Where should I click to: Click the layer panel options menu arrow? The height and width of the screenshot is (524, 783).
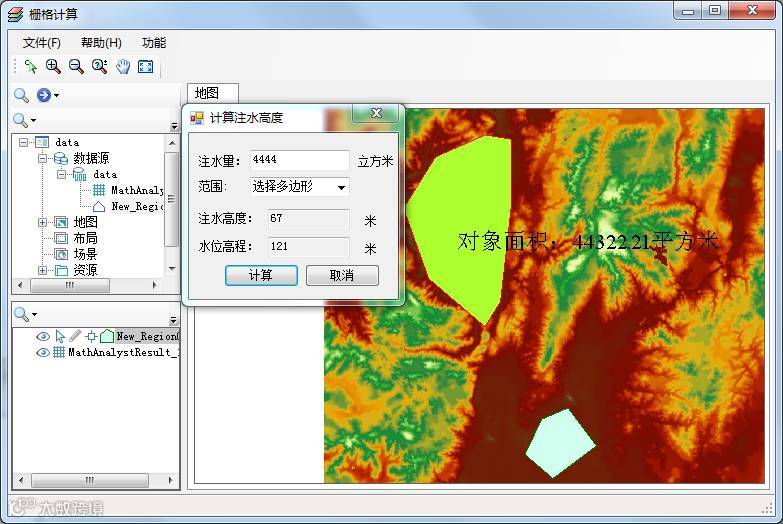[x=173, y=320]
